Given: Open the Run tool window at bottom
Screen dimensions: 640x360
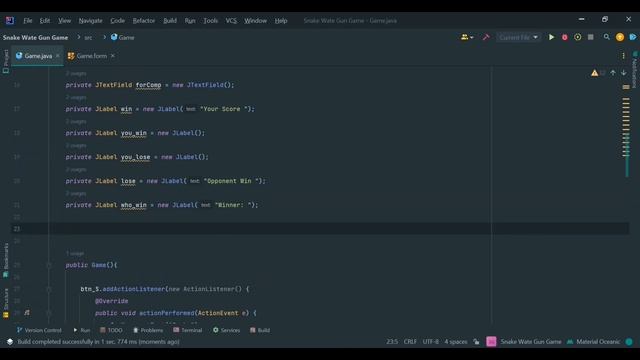Looking at the screenshot, I should (82, 330).
